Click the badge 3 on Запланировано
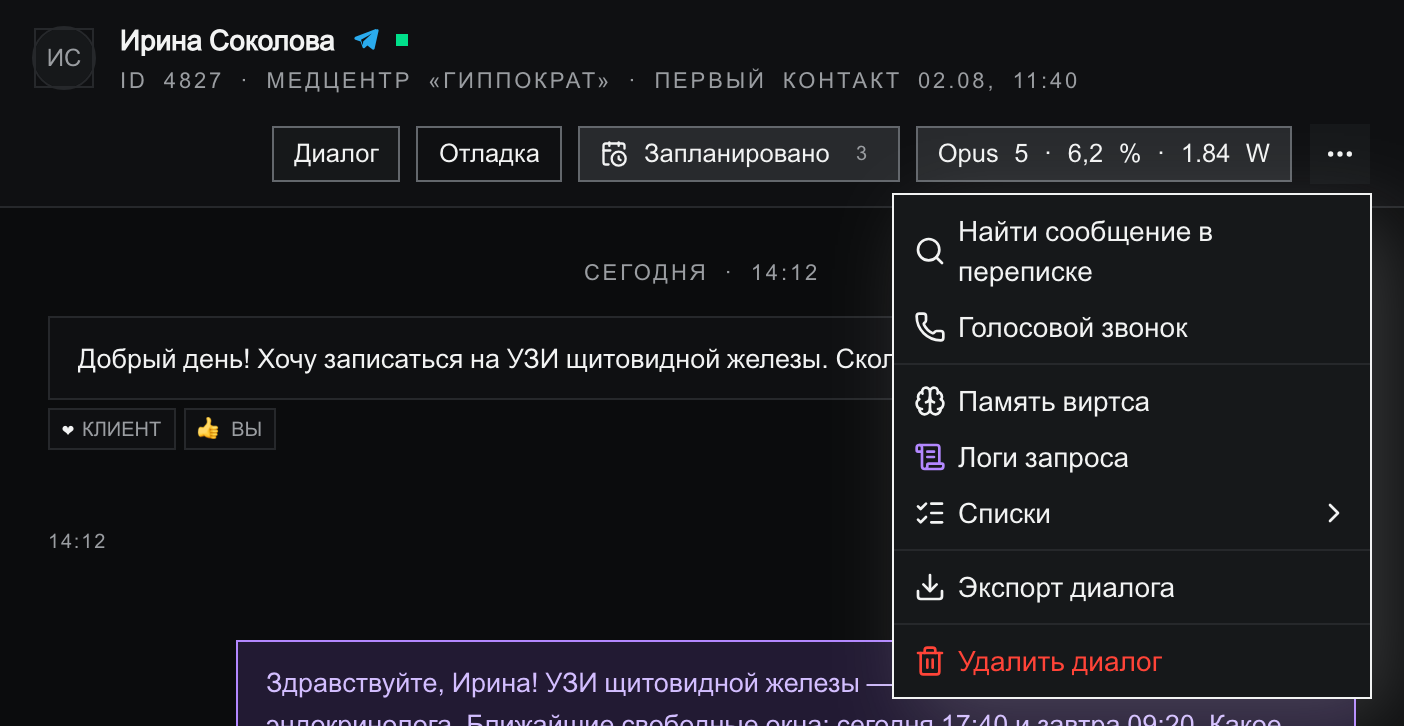Image resolution: width=1404 pixels, height=726 pixels. [x=862, y=154]
